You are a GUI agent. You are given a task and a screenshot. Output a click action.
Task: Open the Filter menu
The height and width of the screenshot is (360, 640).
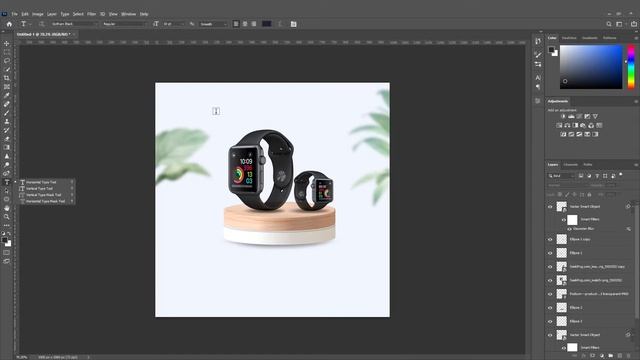91,14
